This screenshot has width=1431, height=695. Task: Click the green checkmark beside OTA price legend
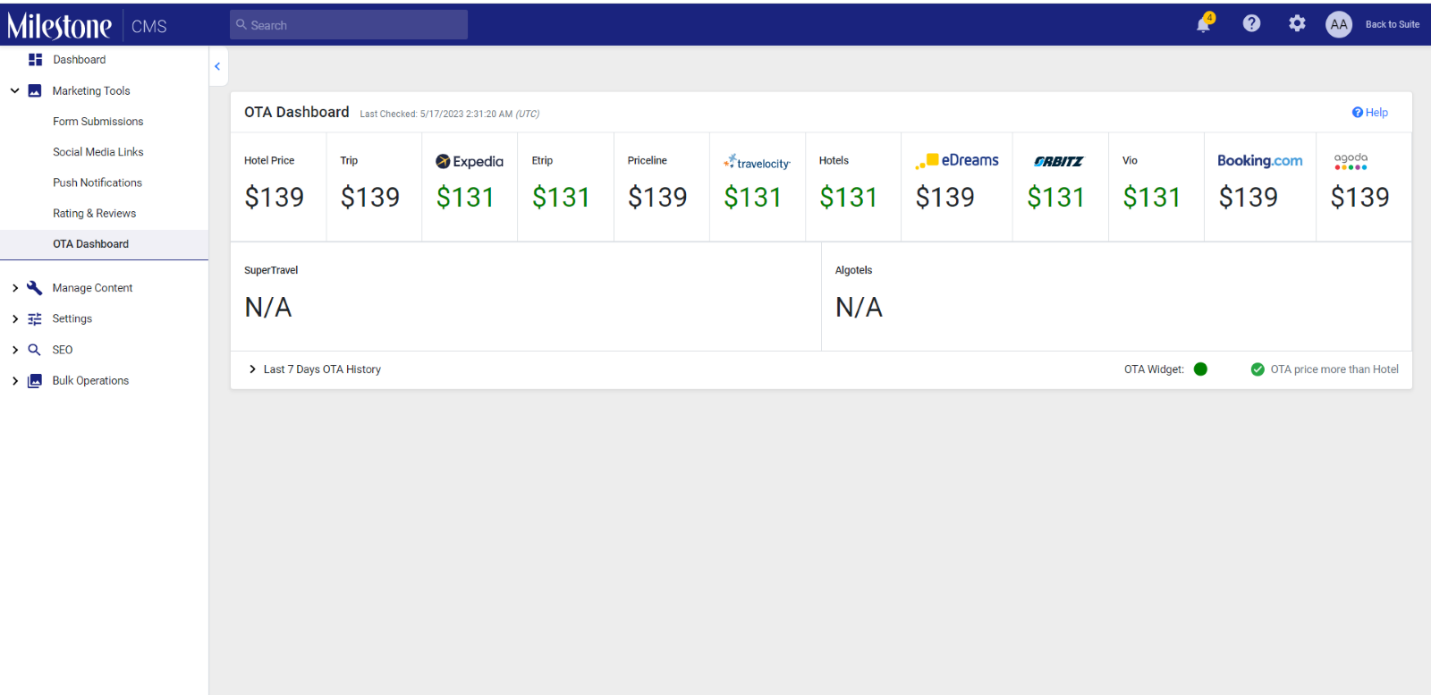[x=1258, y=369]
